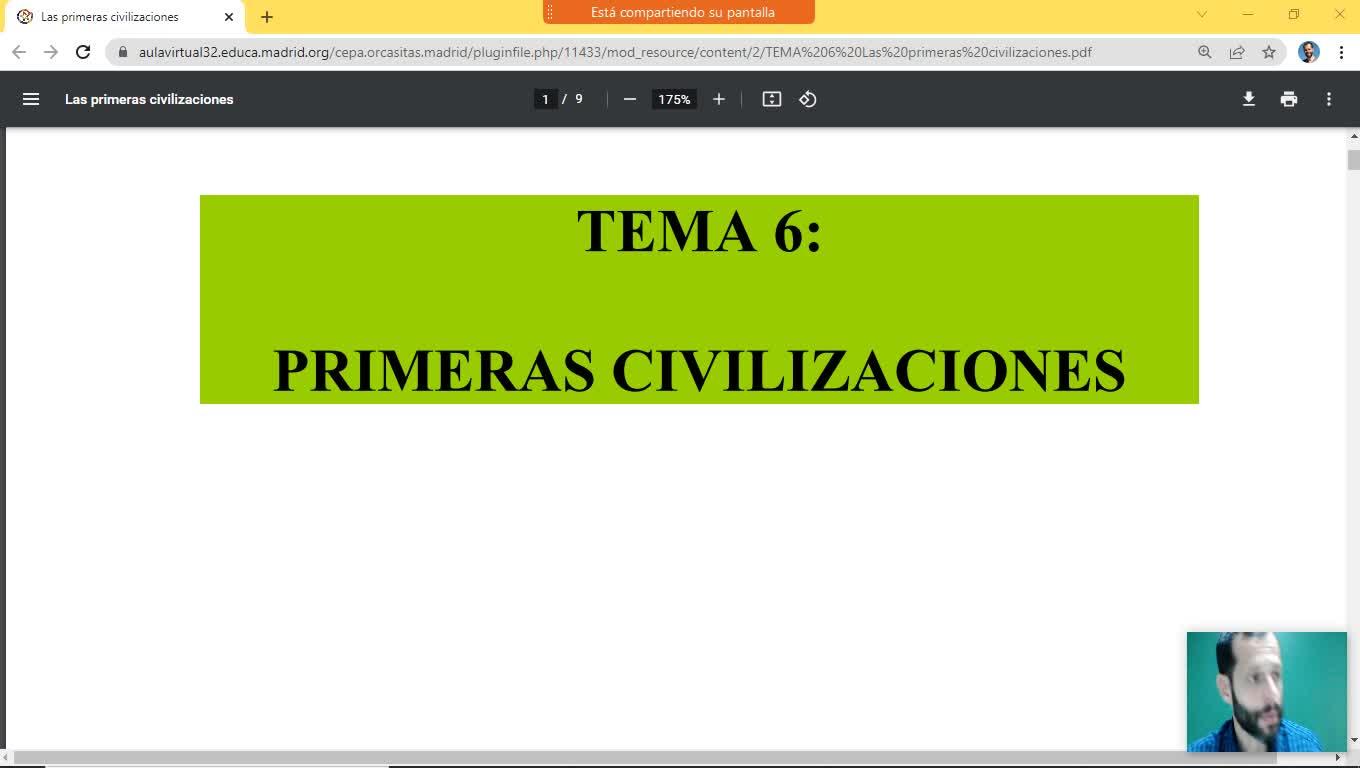
Task: Click the browser forward arrow
Action: tap(51, 52)
